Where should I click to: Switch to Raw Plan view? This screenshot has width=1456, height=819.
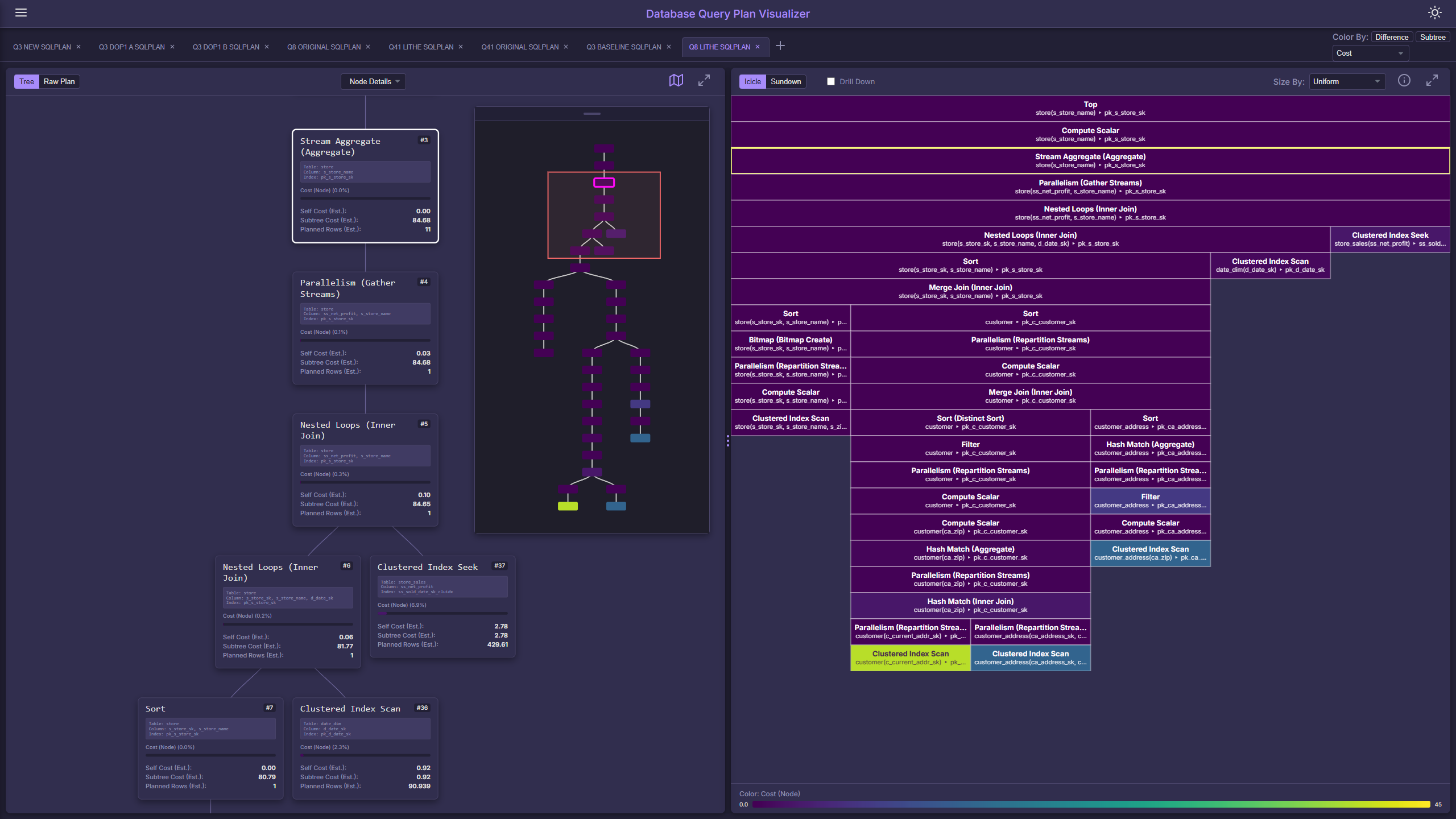point(59,81)
